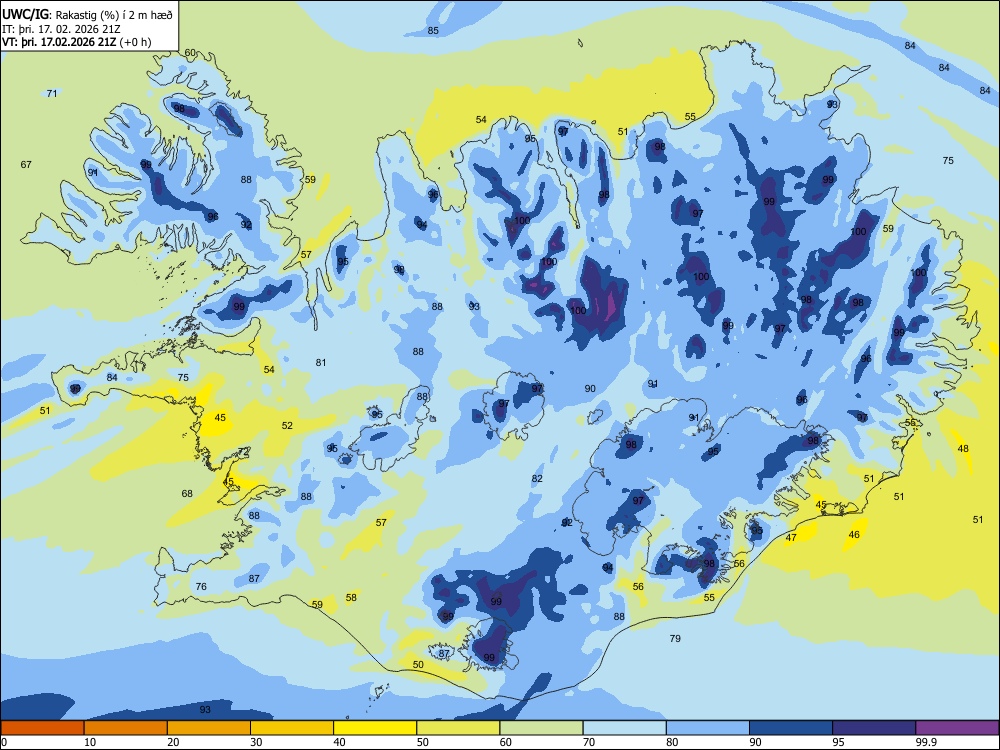Click the light blue 70–80 legend swatch

[625, 728]
